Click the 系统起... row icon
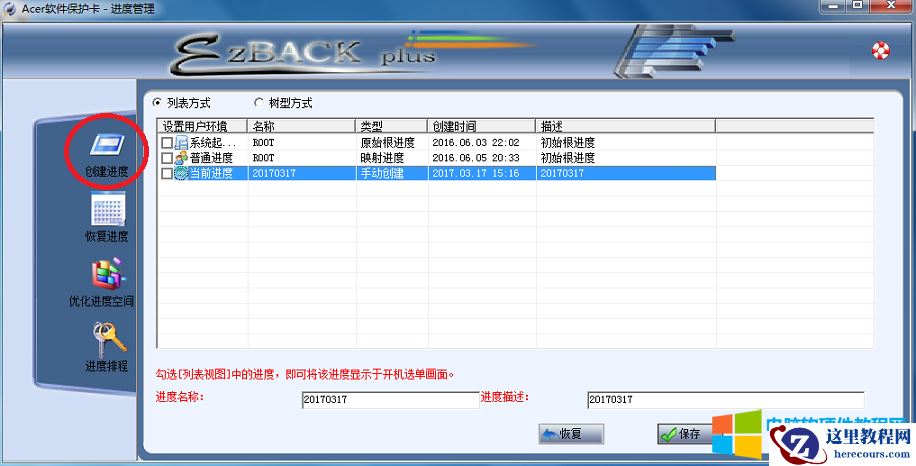This screenshot has width=916, height=466. click(181, 142)
